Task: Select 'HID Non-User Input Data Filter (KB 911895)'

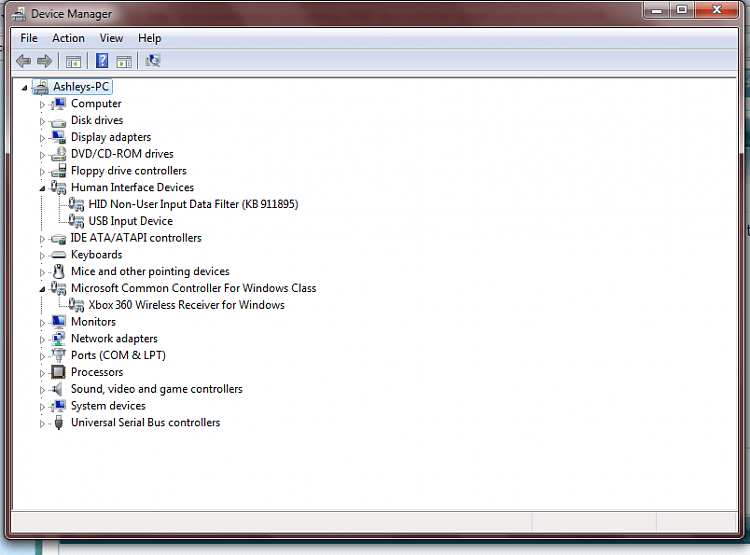Action: [193, 204]
